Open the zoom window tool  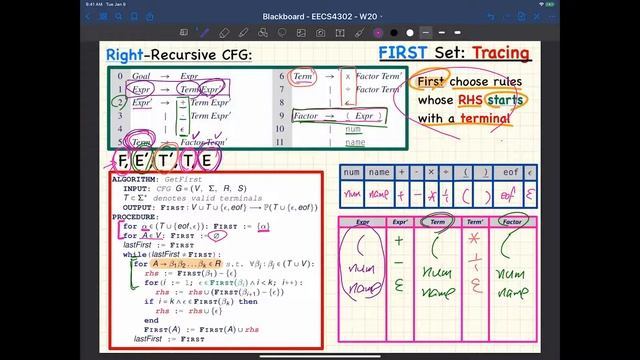tap(184, 33)
